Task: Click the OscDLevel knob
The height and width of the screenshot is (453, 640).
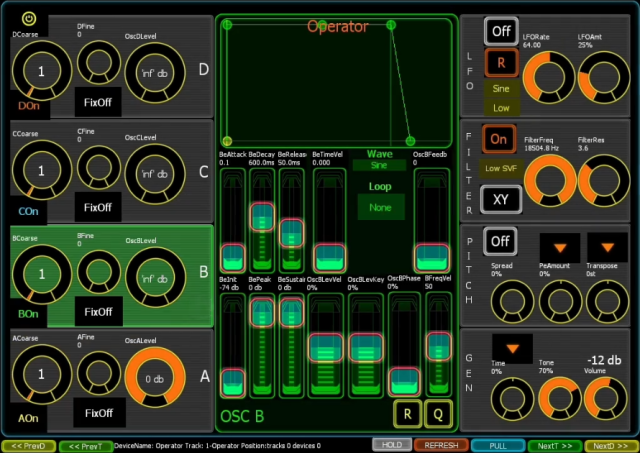Action: tap(155, 73)
